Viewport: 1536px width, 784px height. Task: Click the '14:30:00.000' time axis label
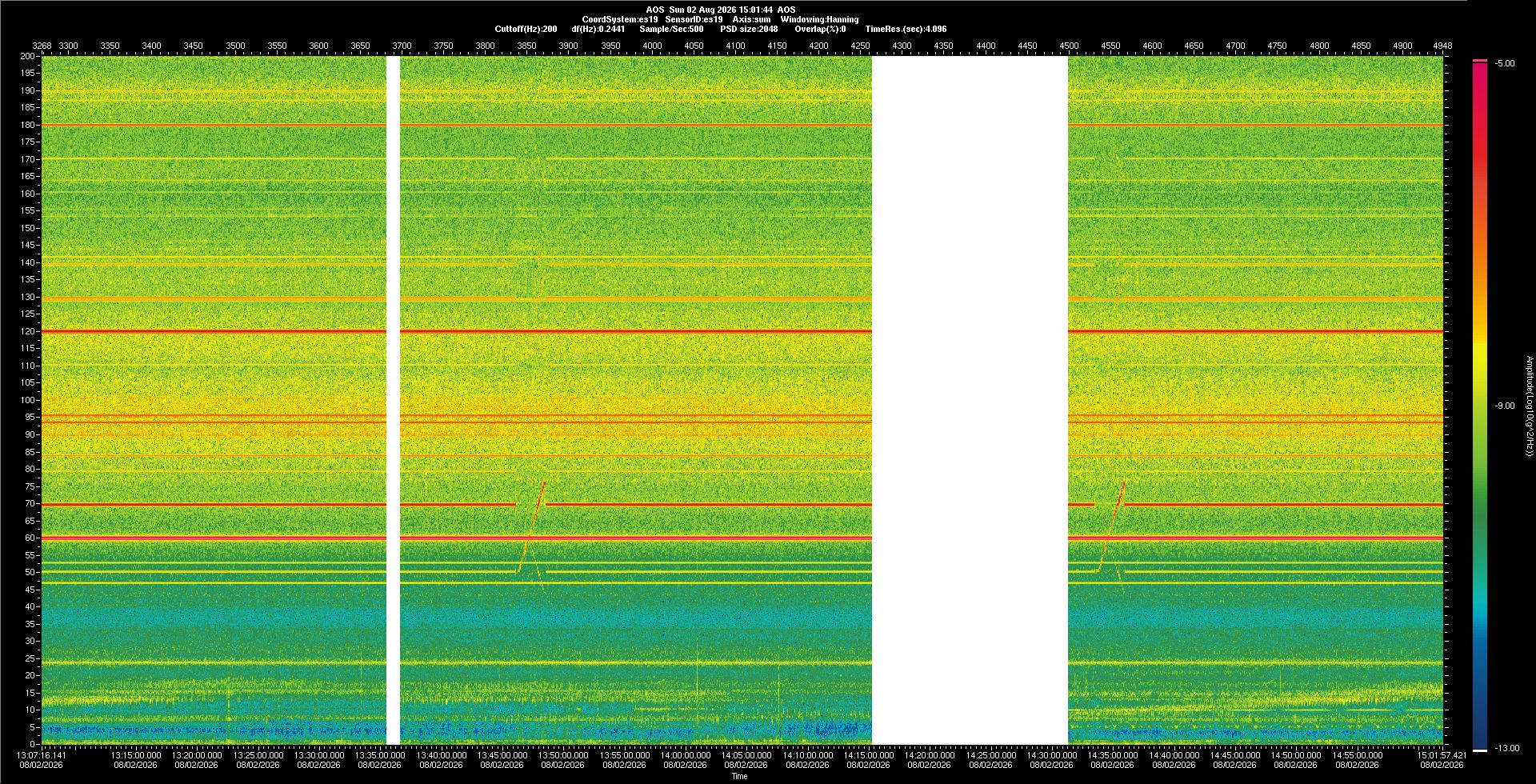1052,754
